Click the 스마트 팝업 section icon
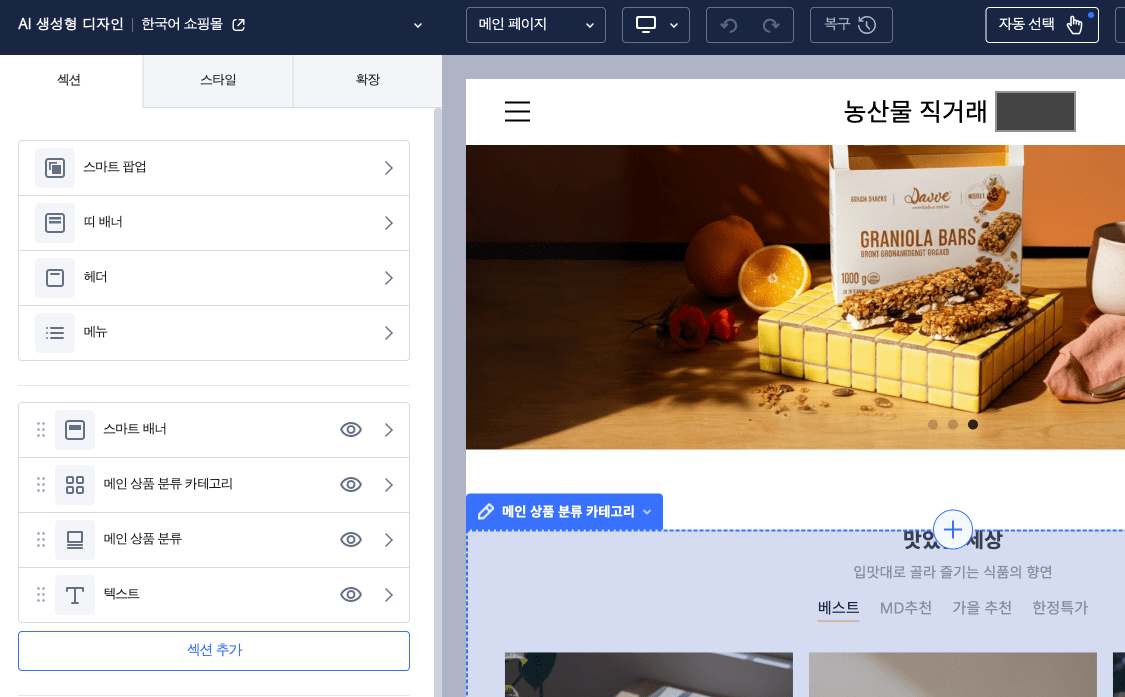This screenshot has width=1125, height=697. coord(55,168)
